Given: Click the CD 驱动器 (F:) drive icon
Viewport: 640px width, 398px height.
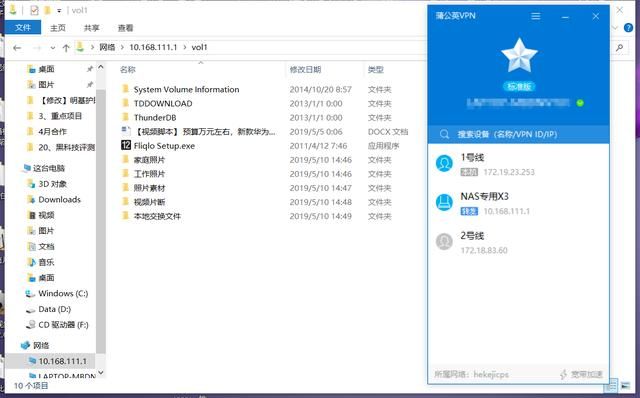Looking at the screenshot, I should coord(30,325).
